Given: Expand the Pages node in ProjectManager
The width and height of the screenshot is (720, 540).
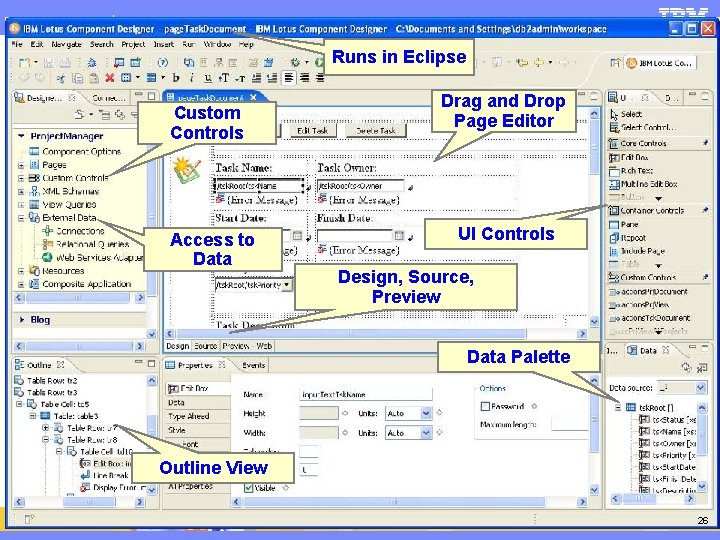Looking at the screenshot, I should pyautogui.click(x=21, y=165).
